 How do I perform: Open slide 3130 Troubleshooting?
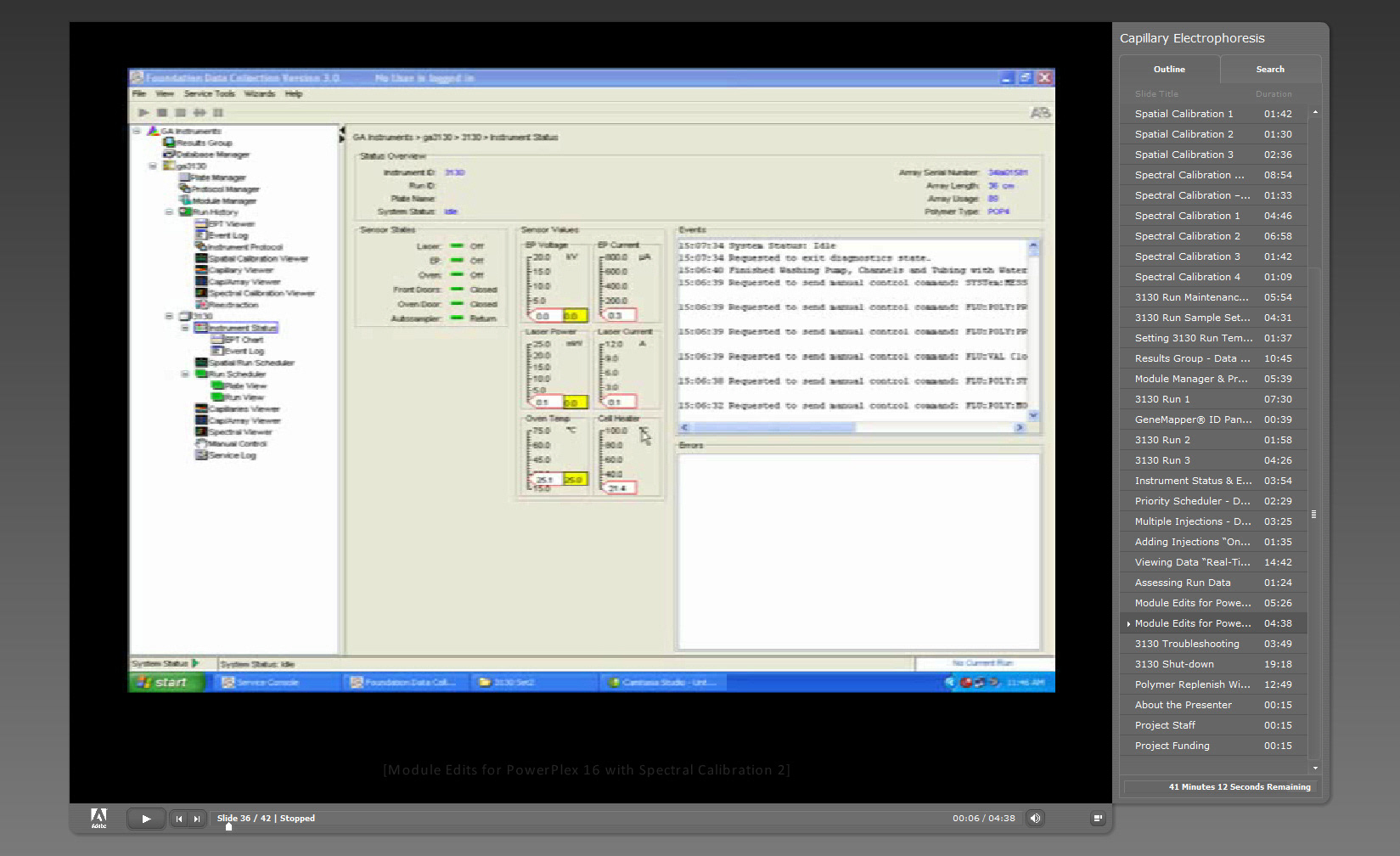tap(1214, 644)
